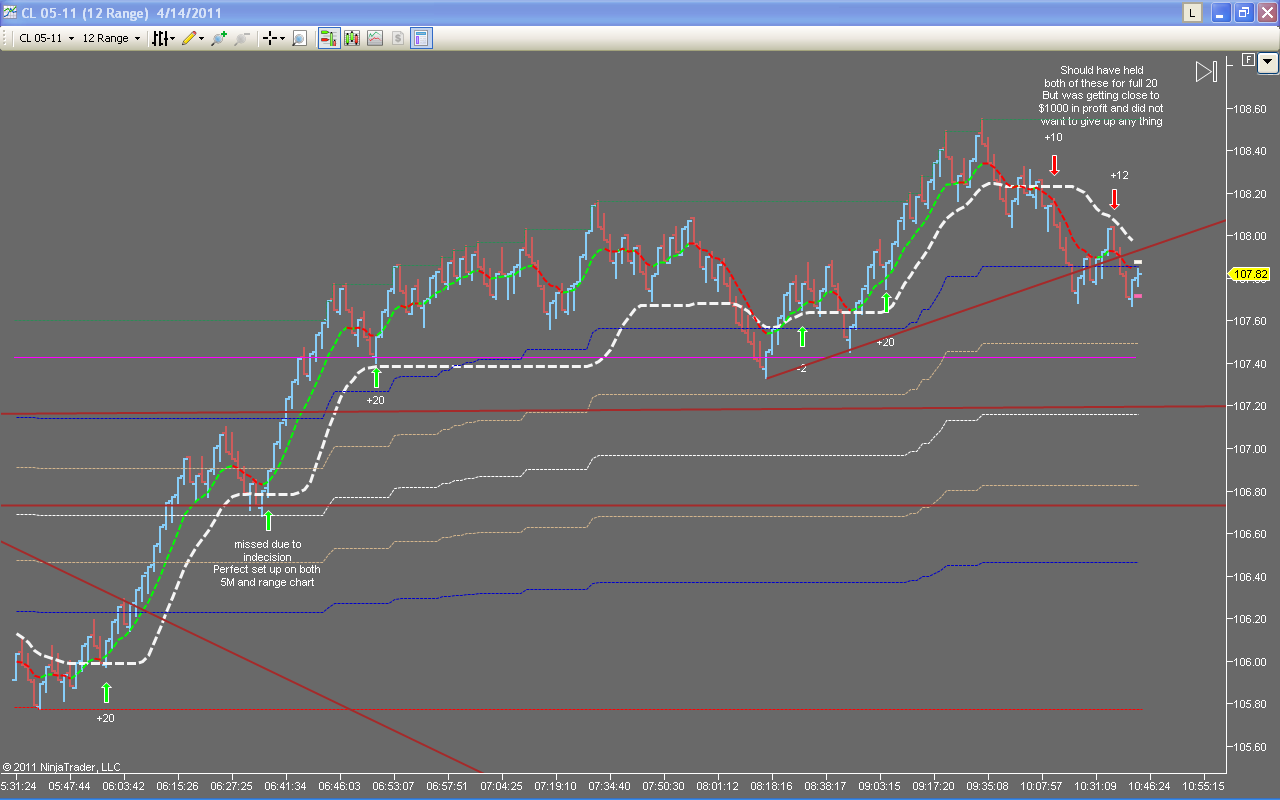Select the '+10' trade label
This screenshot has height=800, width=1280.
(x=1053, y=137)
